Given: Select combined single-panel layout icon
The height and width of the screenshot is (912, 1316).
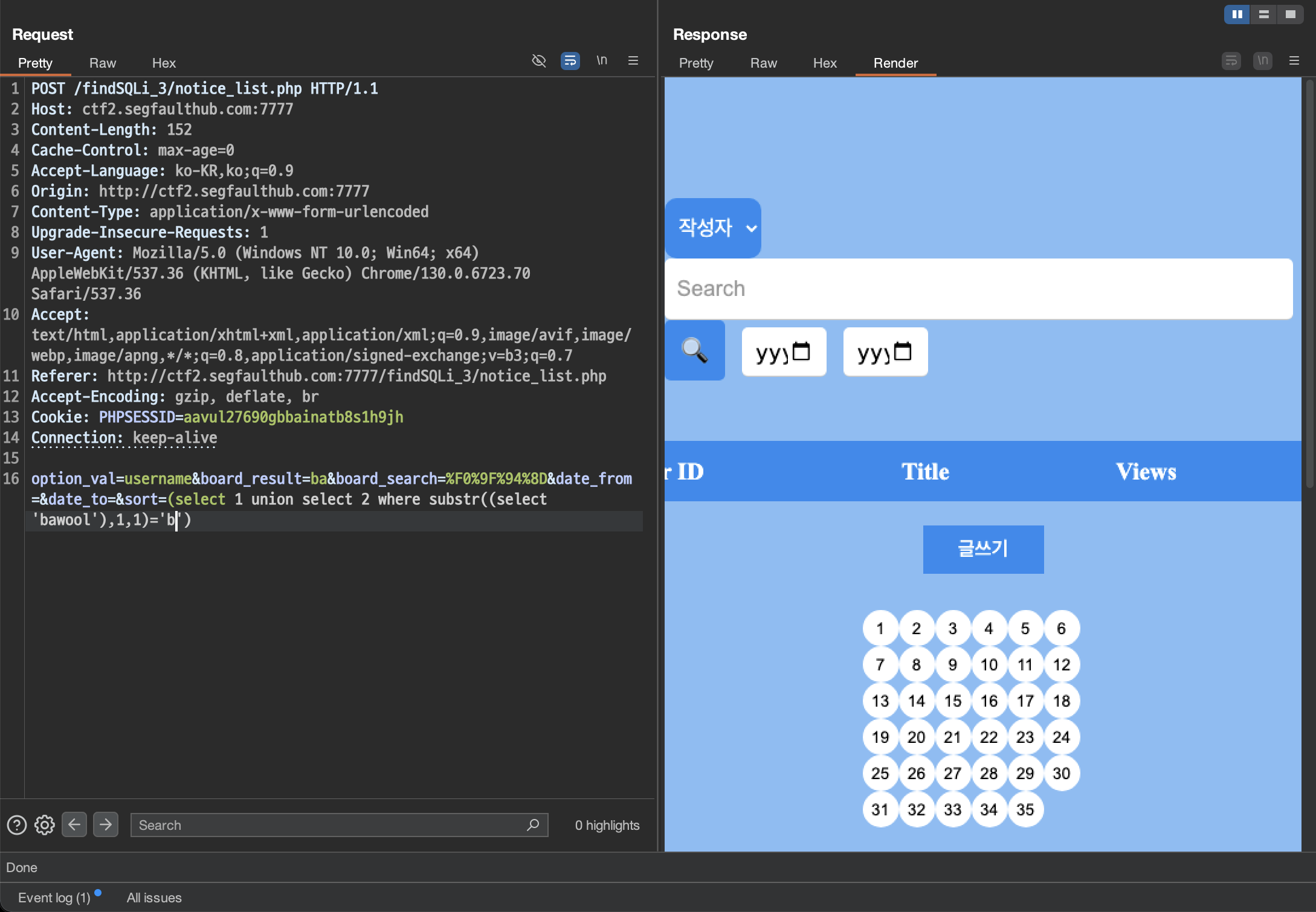Looking at the screenshot, I should [1290, 14].
